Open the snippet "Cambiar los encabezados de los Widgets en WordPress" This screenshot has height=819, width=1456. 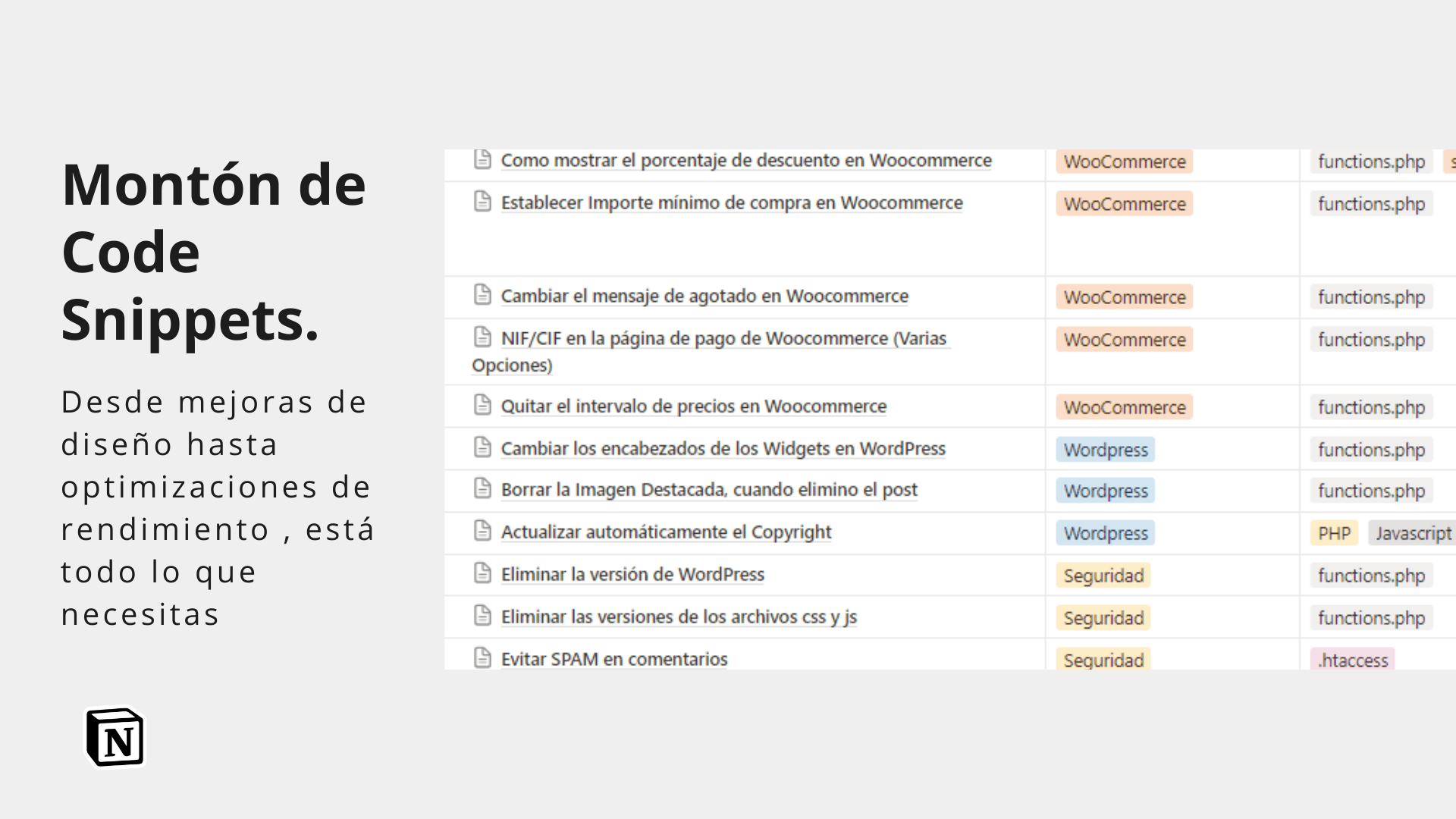tap(722, 448)
